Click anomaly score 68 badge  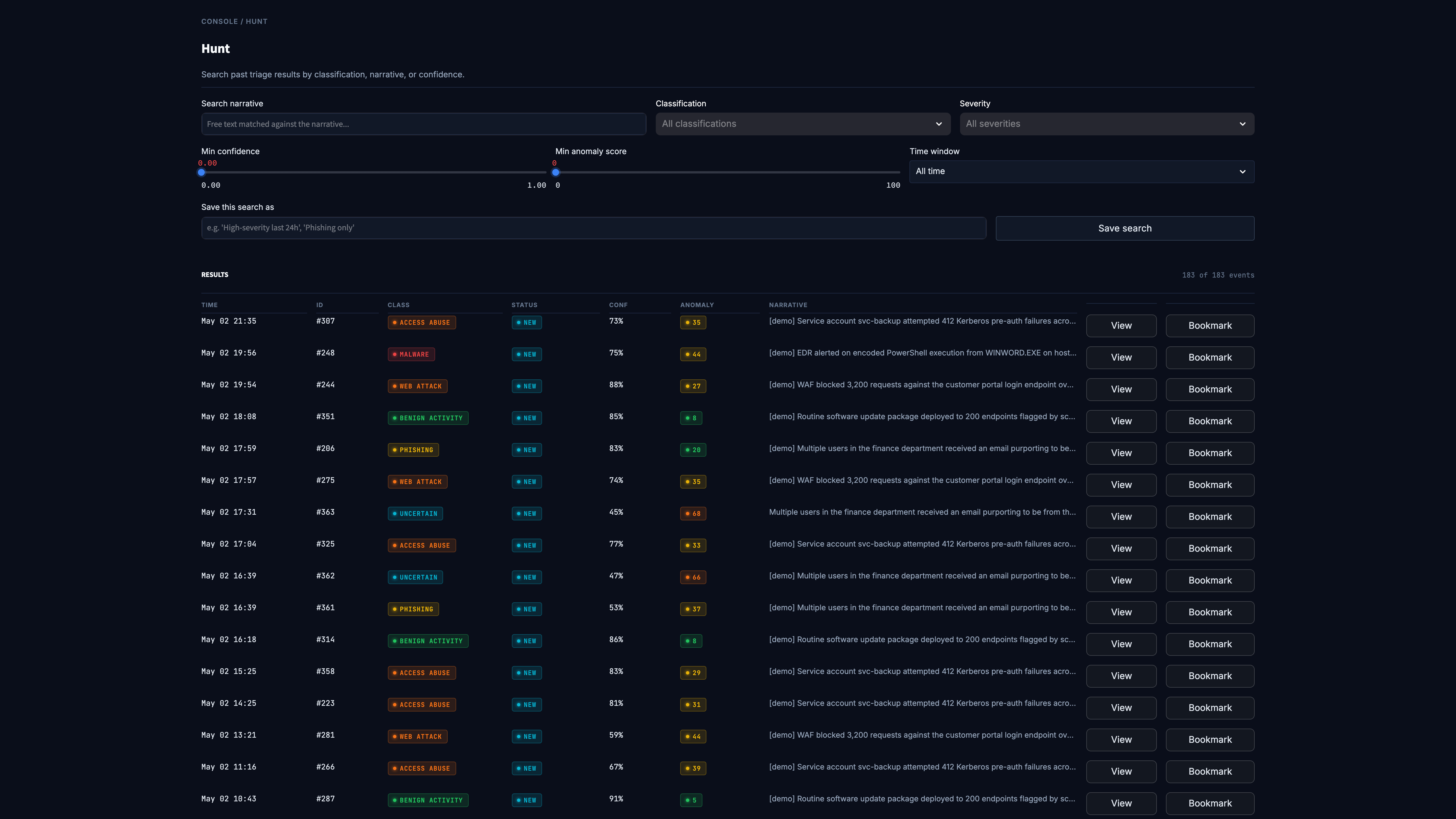point(693,514)
